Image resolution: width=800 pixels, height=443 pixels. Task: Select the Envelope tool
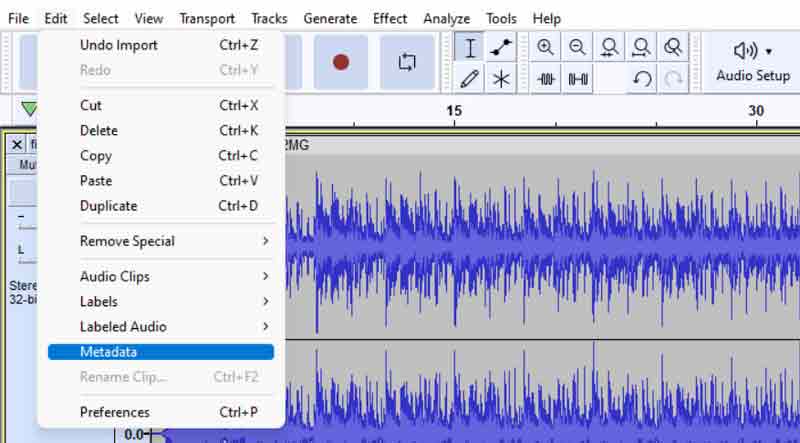502,48
